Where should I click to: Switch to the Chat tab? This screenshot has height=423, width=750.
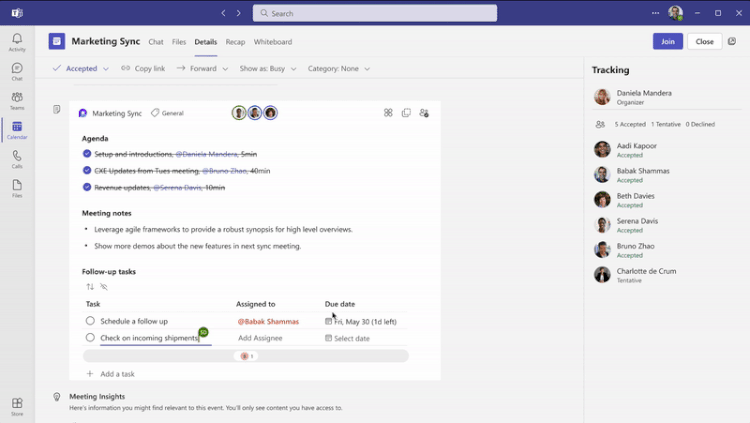(156, 42)
